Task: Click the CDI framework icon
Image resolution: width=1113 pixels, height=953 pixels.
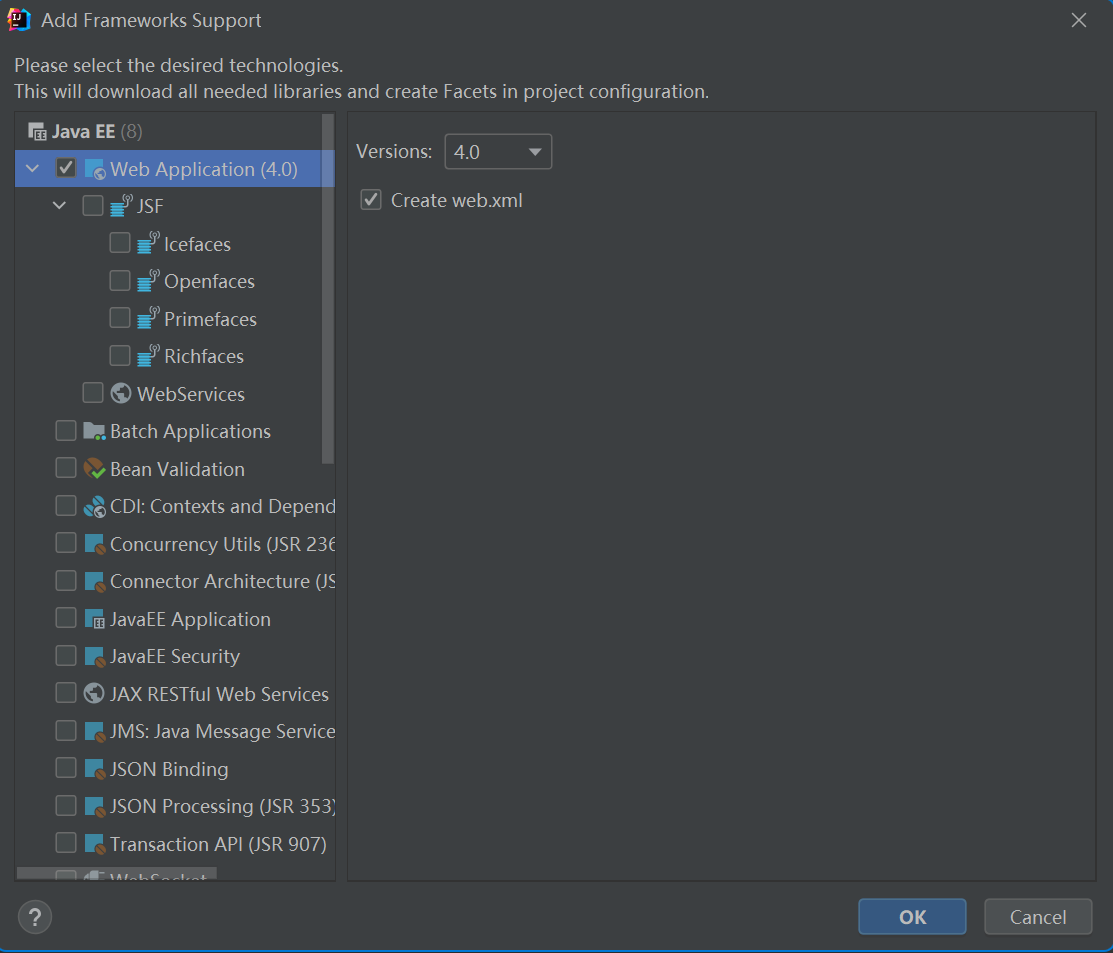Action: tap(94, 506)
